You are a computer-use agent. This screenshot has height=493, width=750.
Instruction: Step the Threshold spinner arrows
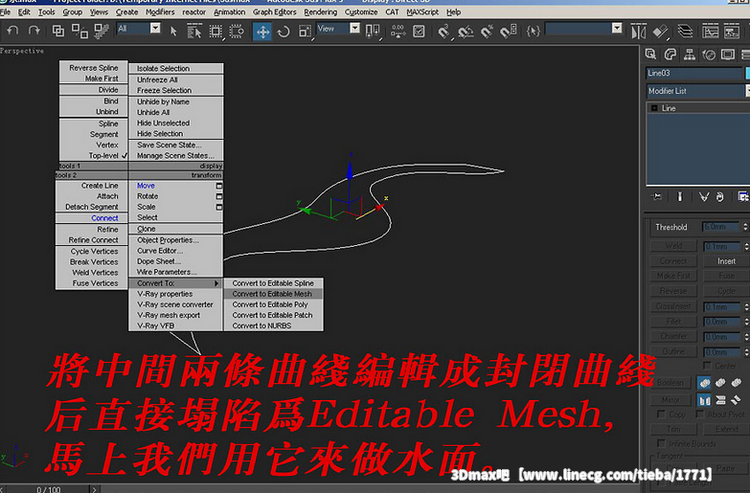745,227
